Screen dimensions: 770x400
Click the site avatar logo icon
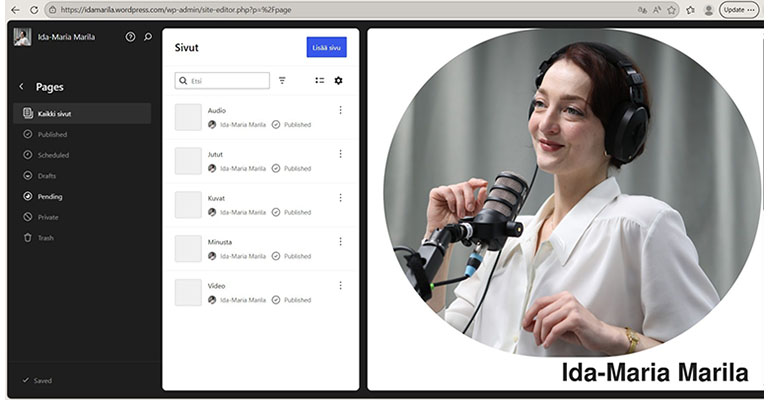[22, 37]
